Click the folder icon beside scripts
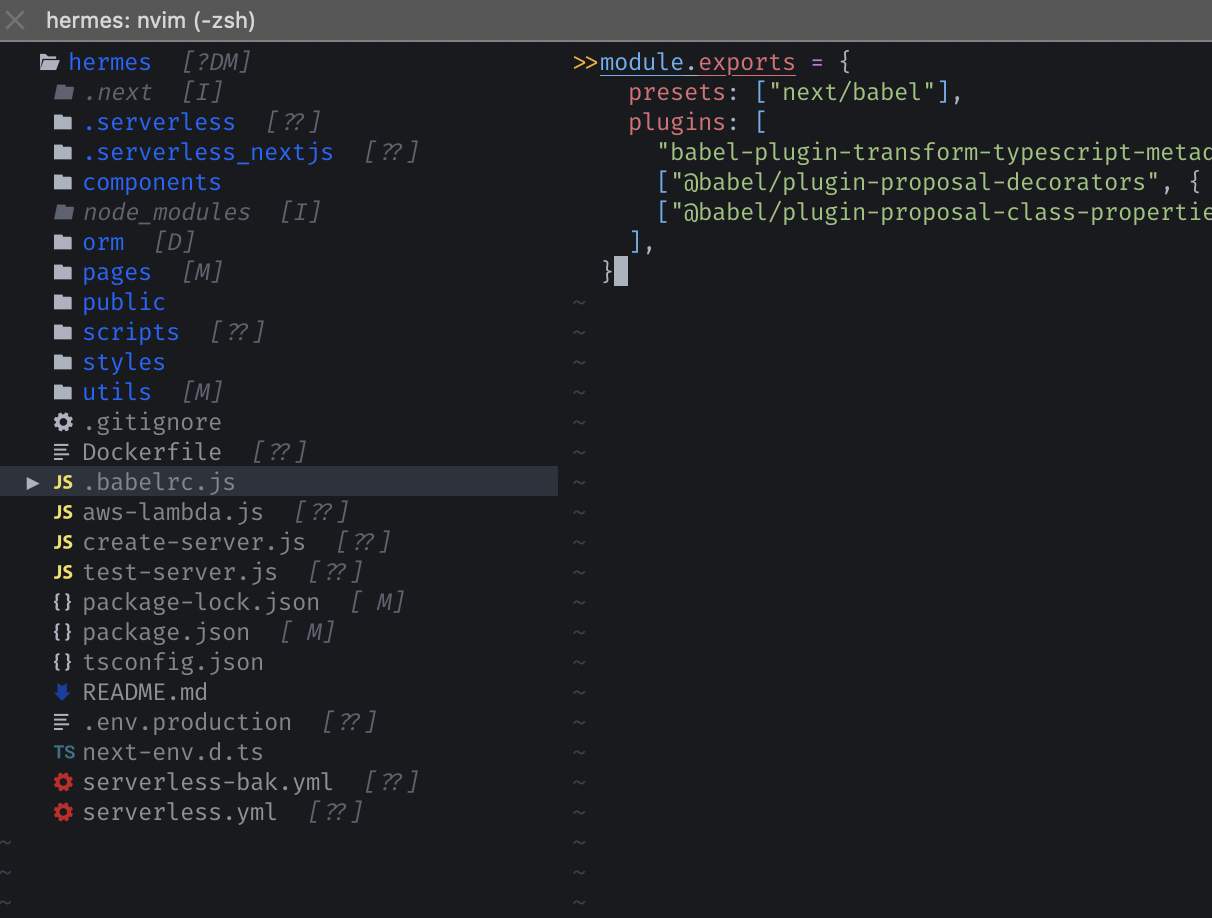 coord(63,332)
